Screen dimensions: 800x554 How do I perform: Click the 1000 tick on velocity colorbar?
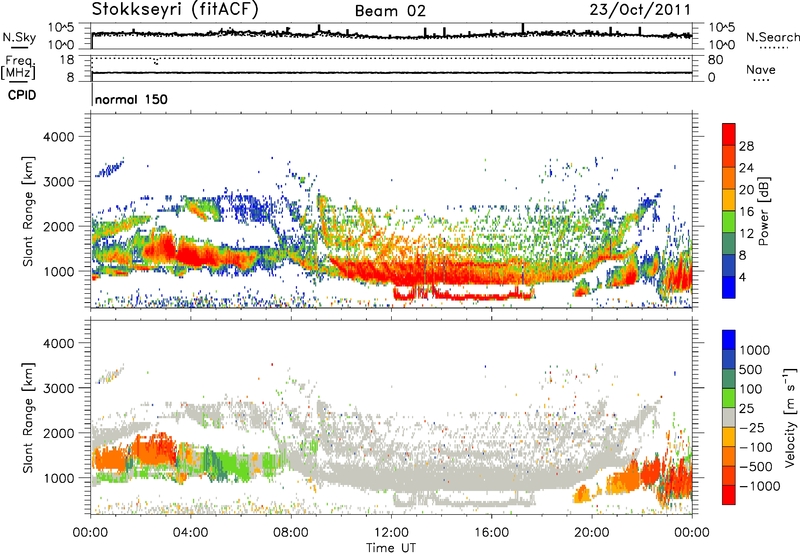point(755,350)
